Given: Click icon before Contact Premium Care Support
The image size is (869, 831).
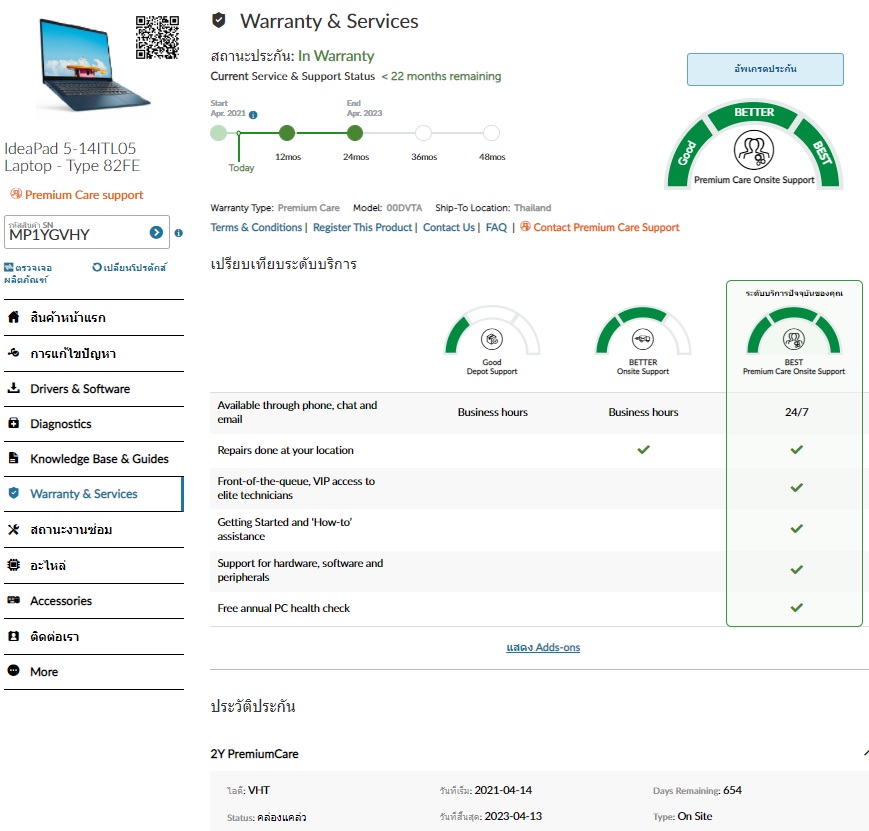Looking at the screenshot, I should [525, 226].
